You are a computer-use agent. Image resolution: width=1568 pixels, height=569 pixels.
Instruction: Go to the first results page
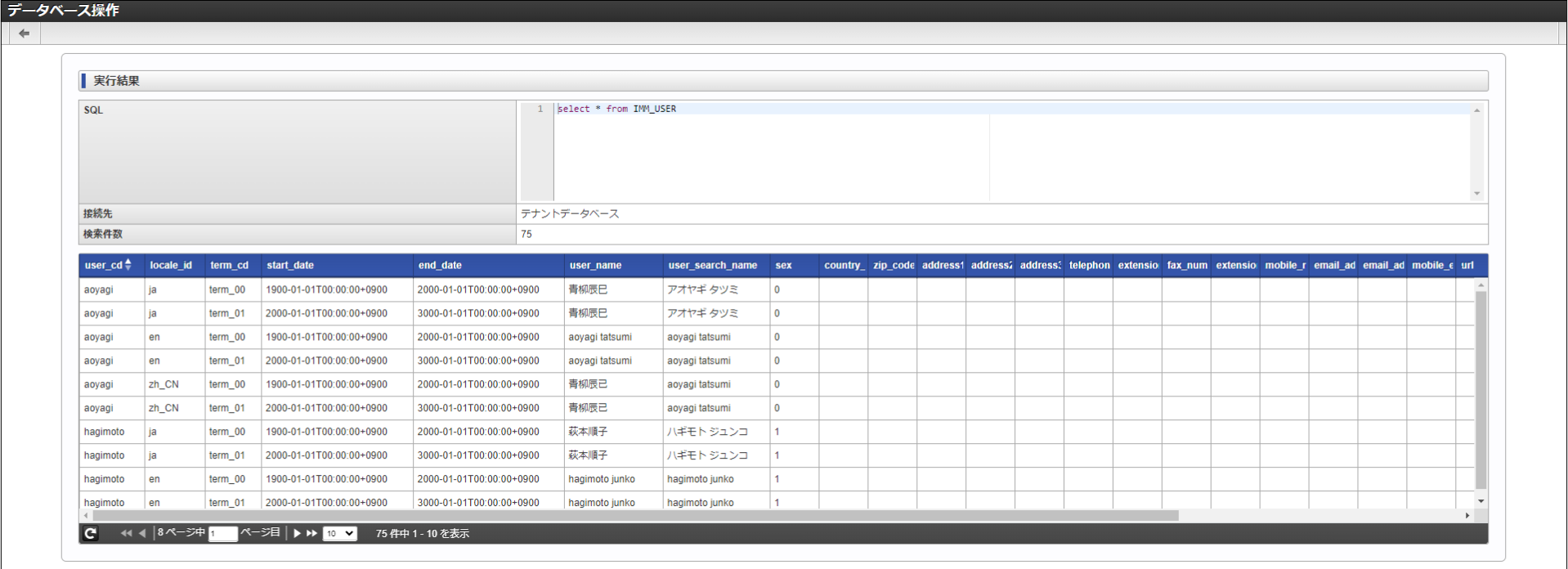pyautogui.click(x=126, y=533)
